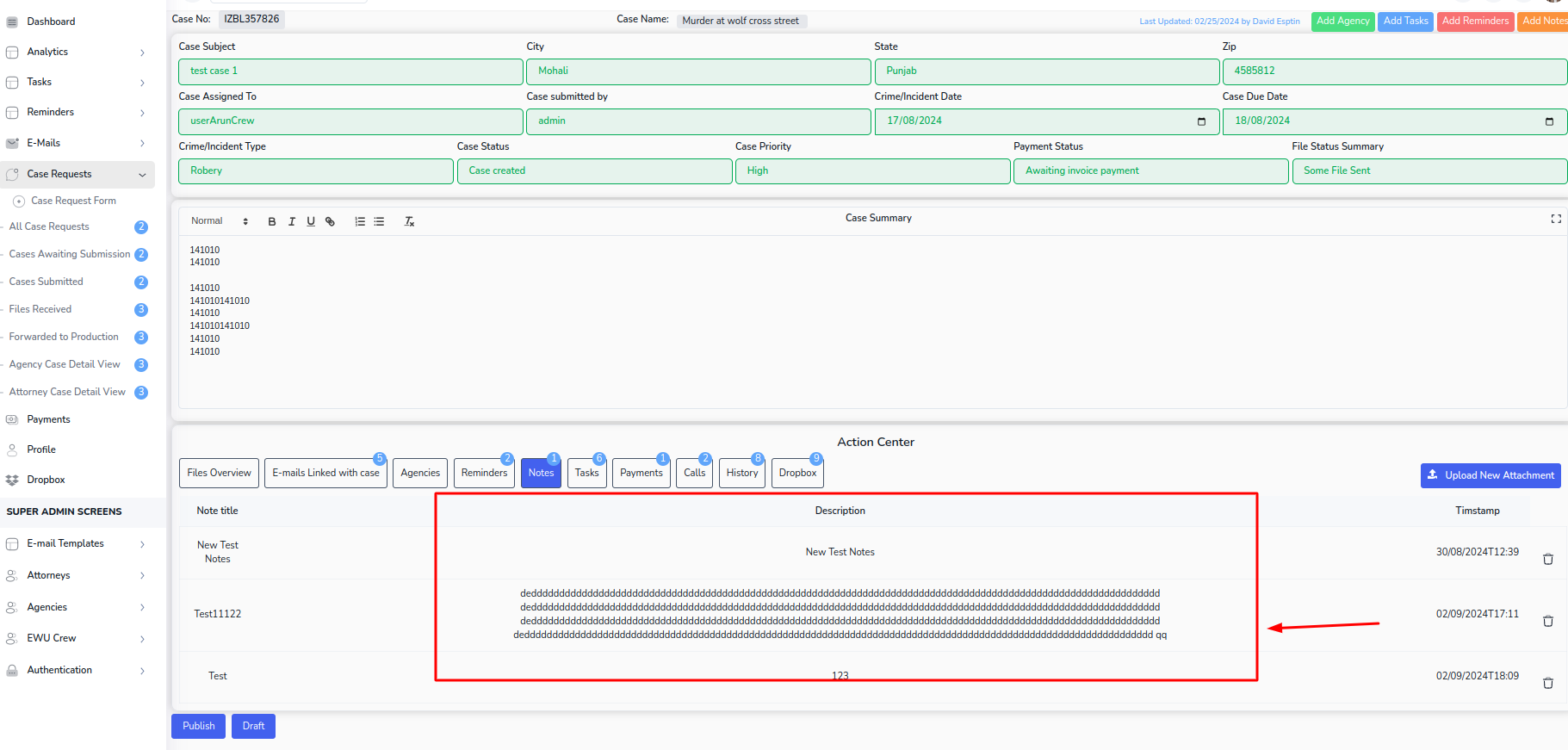This screenshot has width=1568, height=750.
Task: Select Normal text style dropdown
Action: coord(220,221)
